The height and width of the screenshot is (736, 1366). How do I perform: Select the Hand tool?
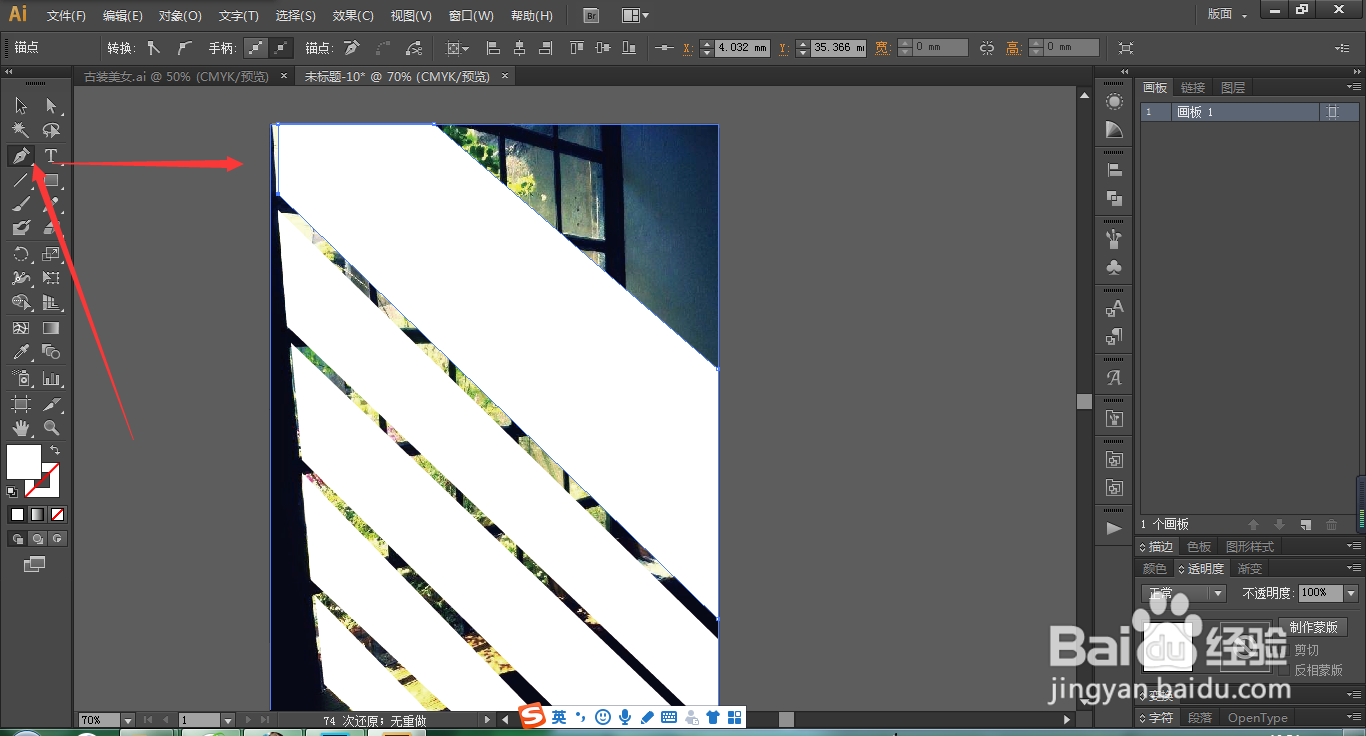click(x=21, y=427)
